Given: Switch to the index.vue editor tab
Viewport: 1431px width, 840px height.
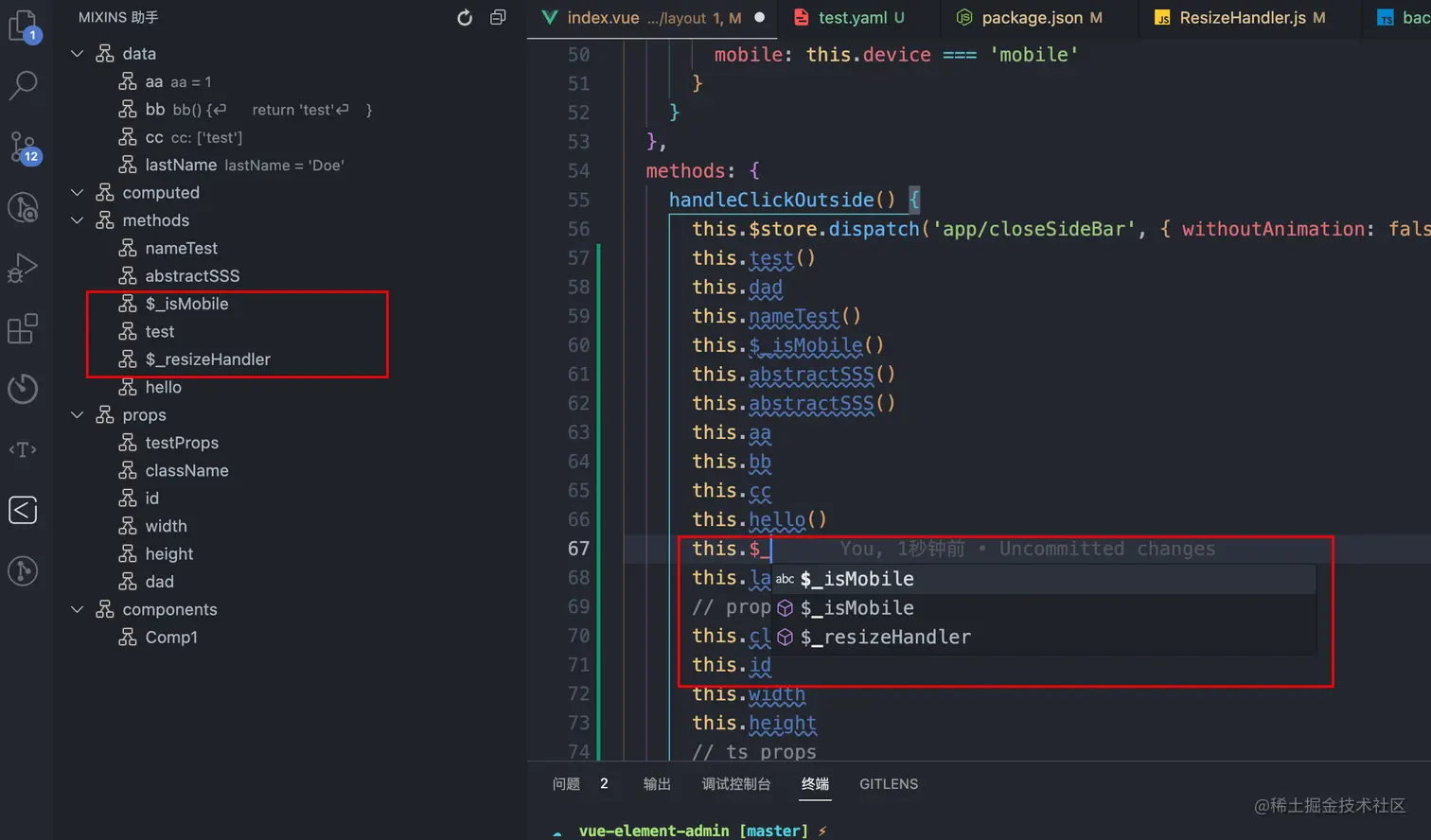Looking at the screenshot, I should click(652, 18).
